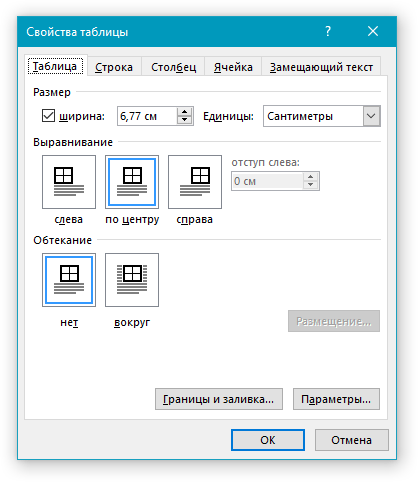Toggle the ширина width checkbox
This screenshot has height=482, width=418.
tap(48, 116)
